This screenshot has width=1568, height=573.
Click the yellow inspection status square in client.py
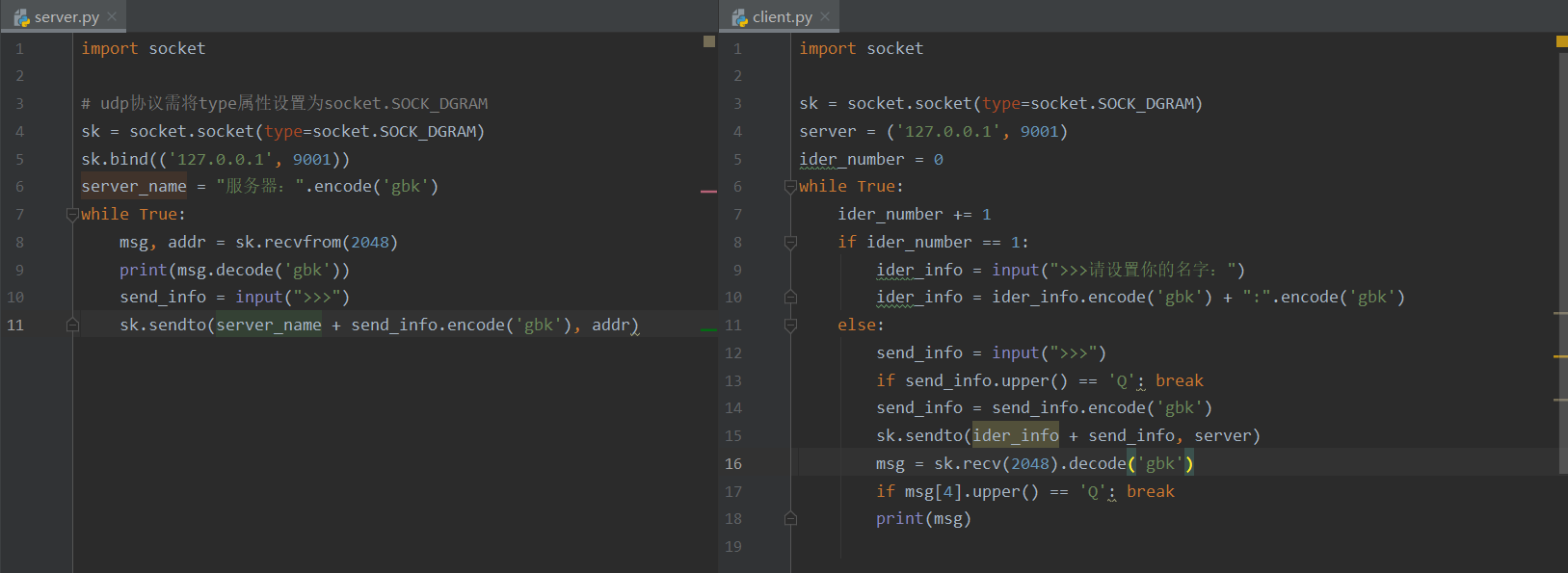pos(1561,41)
